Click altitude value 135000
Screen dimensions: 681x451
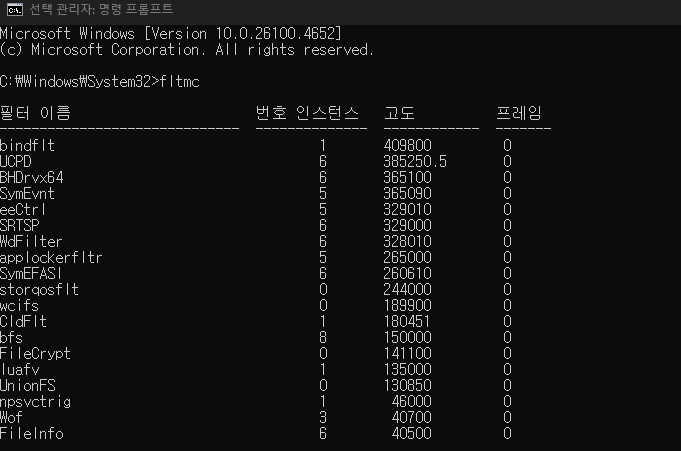[x=407, y=369]
